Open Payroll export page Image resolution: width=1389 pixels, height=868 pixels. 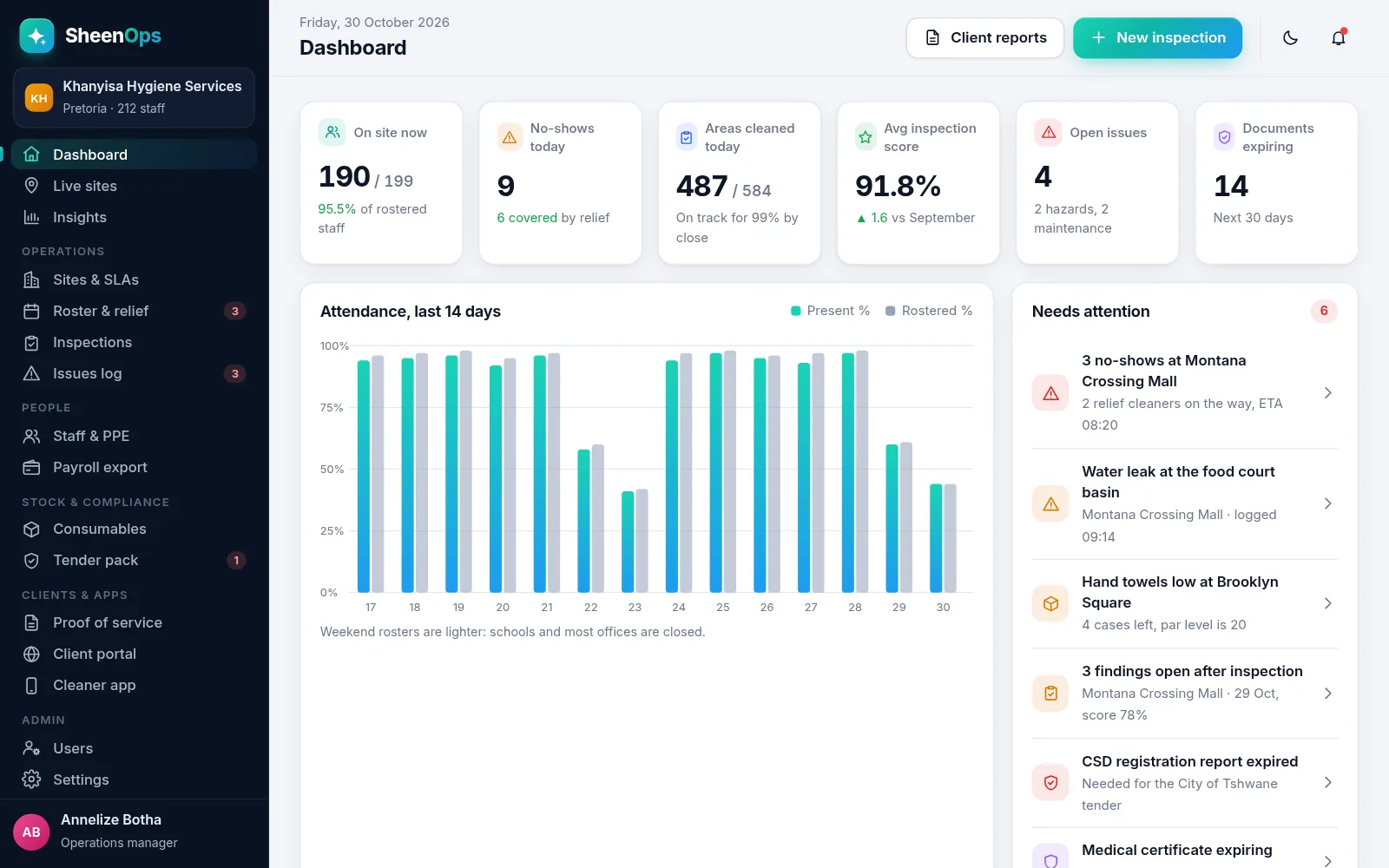[134, 467]
